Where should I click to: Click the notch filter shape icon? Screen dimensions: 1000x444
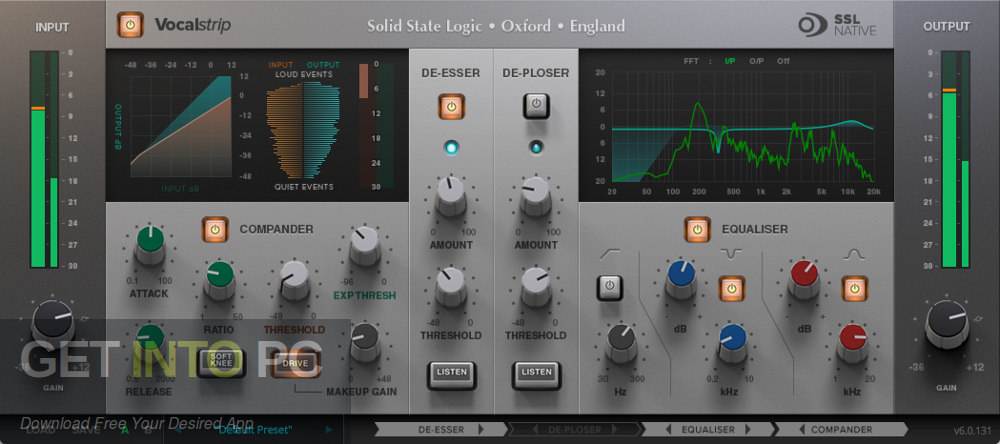click(x=732, y=254)
